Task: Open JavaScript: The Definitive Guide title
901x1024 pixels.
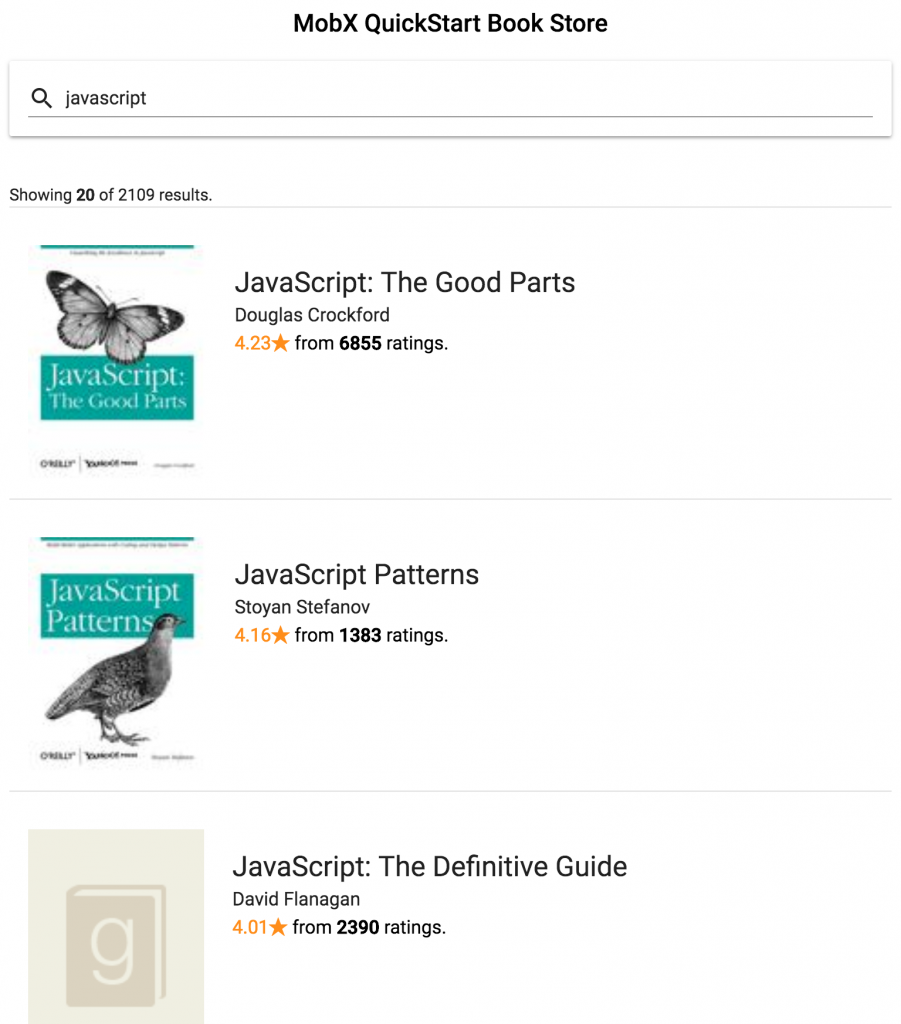Action: point(430,867)
